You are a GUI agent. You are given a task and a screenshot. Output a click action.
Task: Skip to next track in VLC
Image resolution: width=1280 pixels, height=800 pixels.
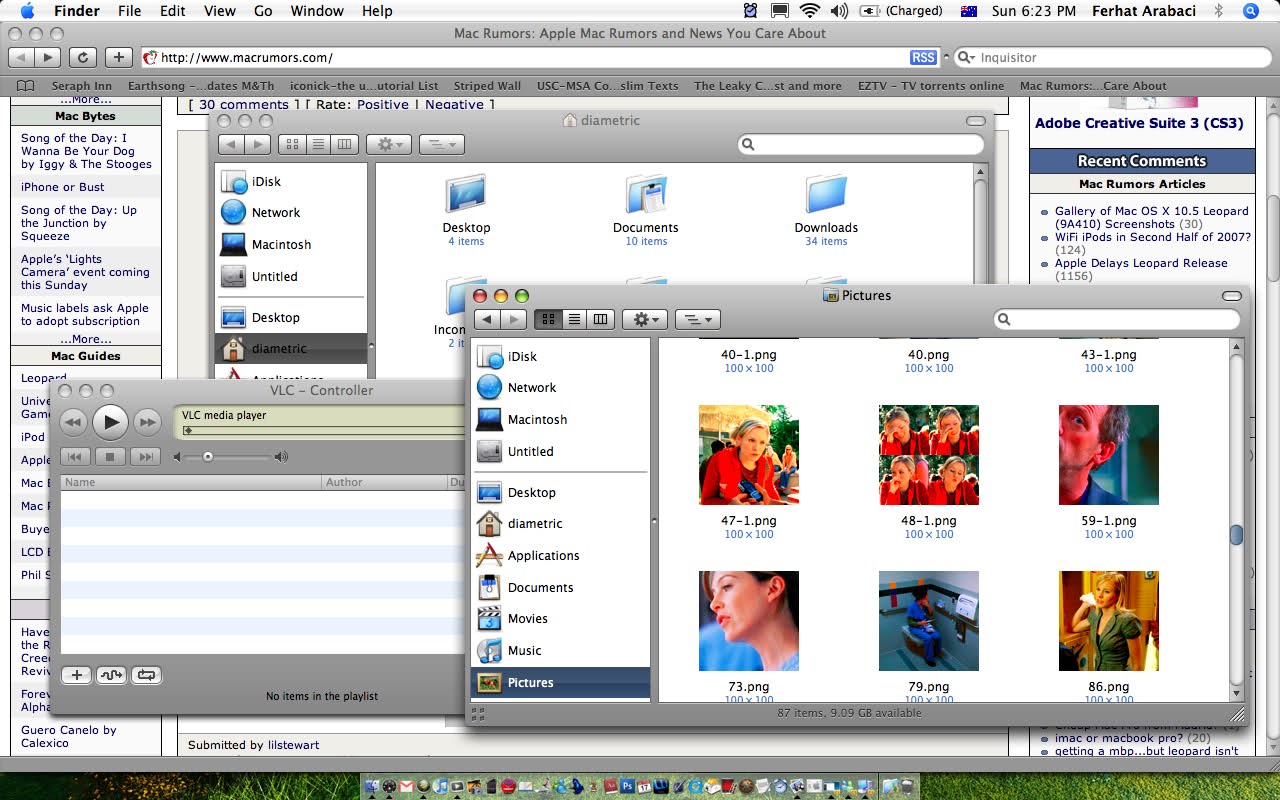(x=145, y=457)
